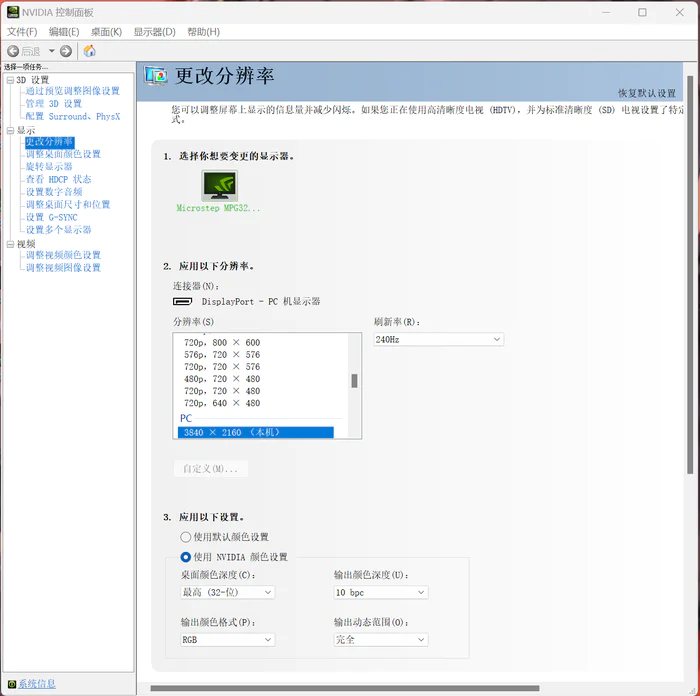Select resolution 576p, 720 × 576

[x=222, y=355]
